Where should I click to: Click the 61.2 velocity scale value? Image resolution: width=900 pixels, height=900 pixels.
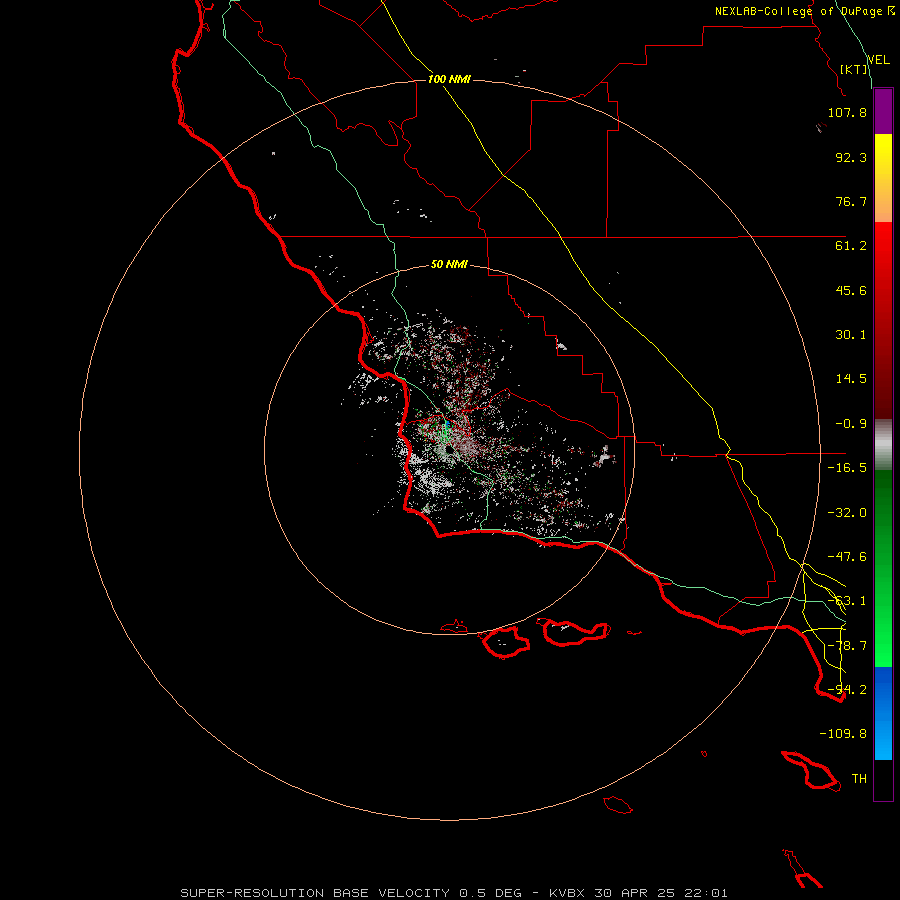click(x=851, y=246)
